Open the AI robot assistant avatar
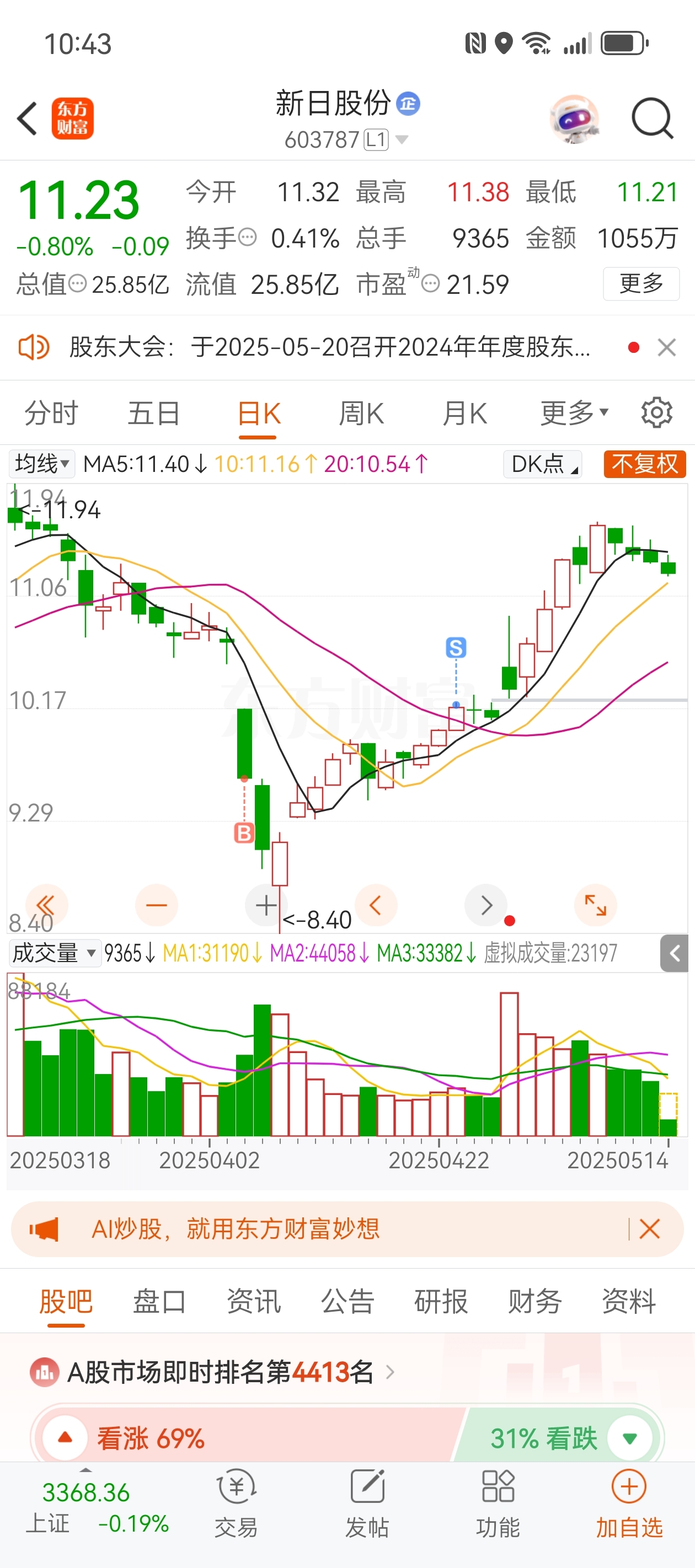Screen dimensions: 695x1568 click(574, 119)
